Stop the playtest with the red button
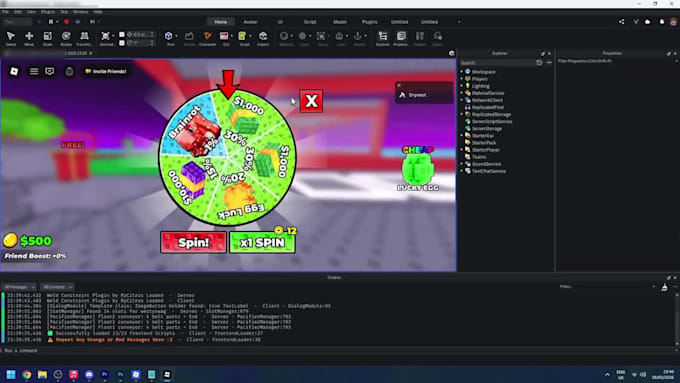 pos(66,22)
